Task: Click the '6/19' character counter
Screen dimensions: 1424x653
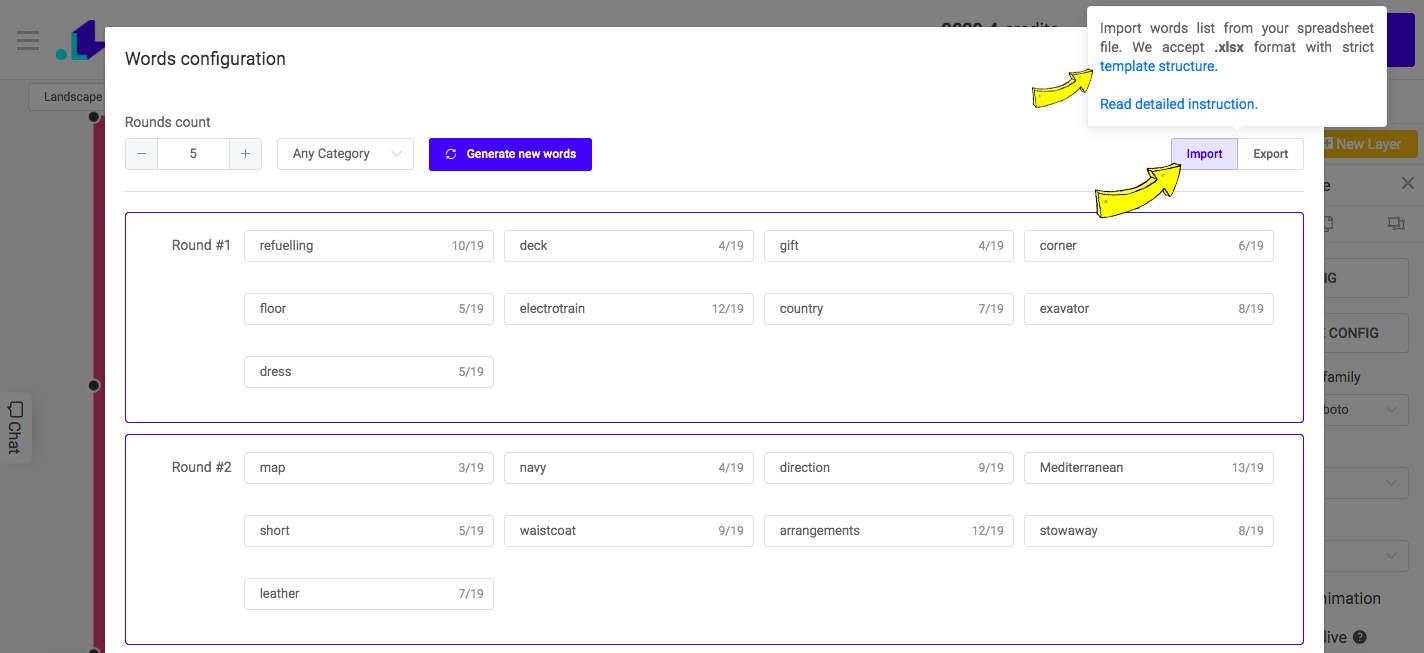Action: point(1251,246)
